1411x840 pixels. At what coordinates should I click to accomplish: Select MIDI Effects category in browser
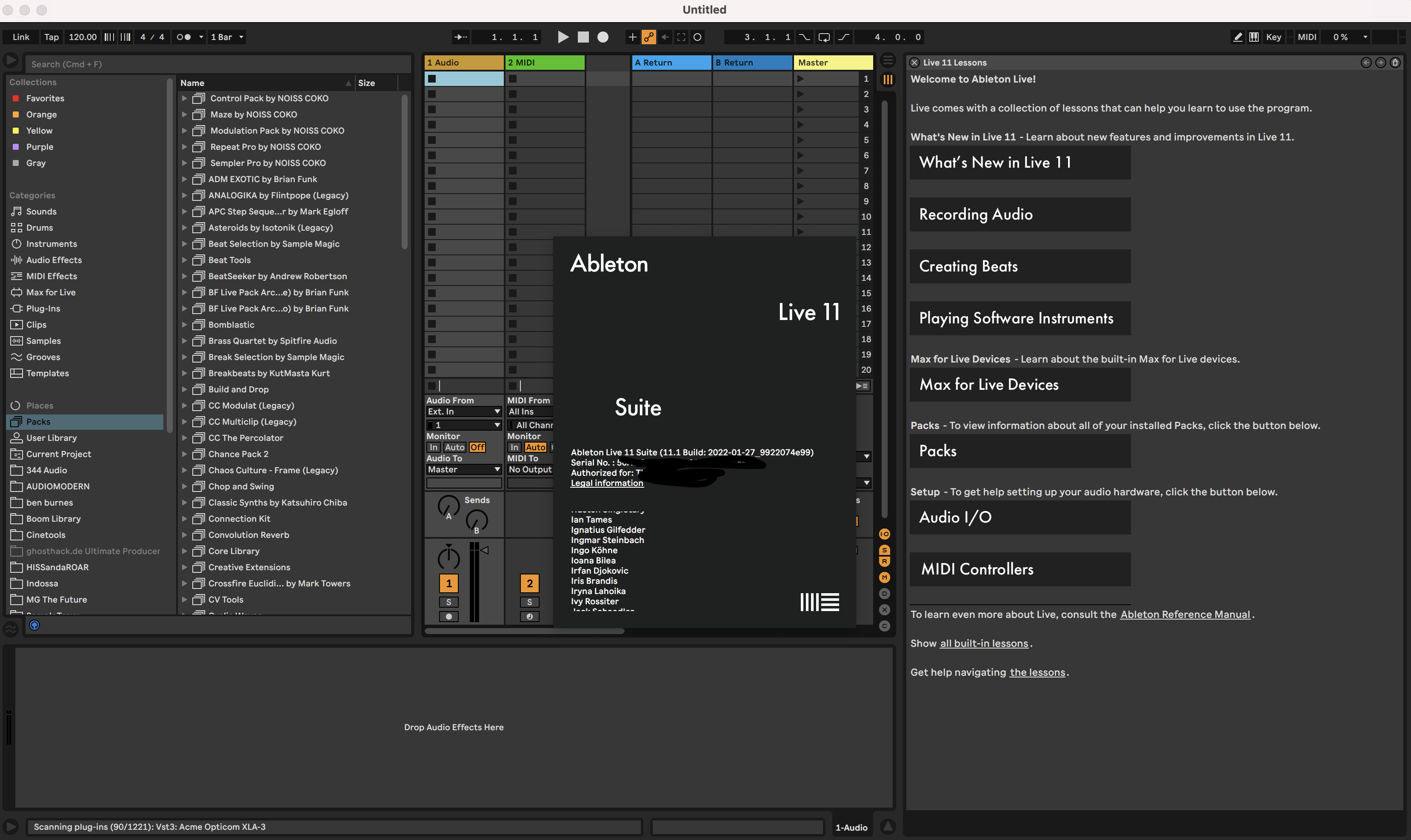pyautogui.click(x=51, y=276)
